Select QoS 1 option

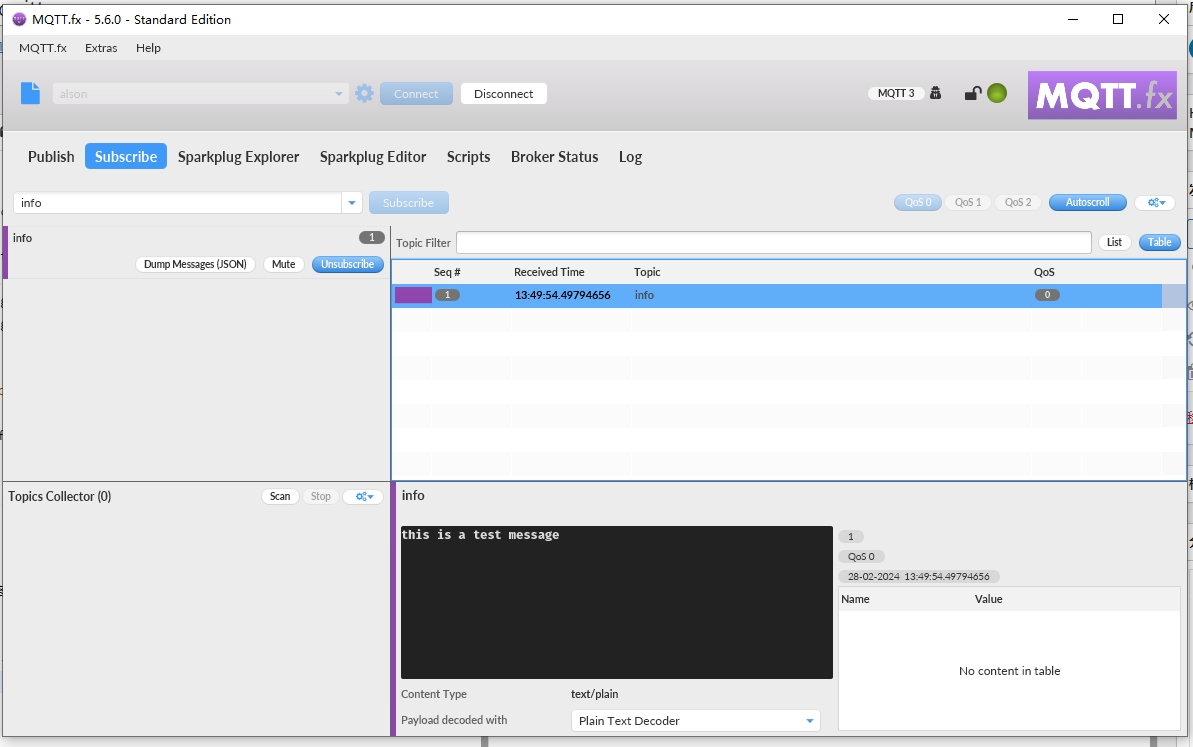click(968, 202)
